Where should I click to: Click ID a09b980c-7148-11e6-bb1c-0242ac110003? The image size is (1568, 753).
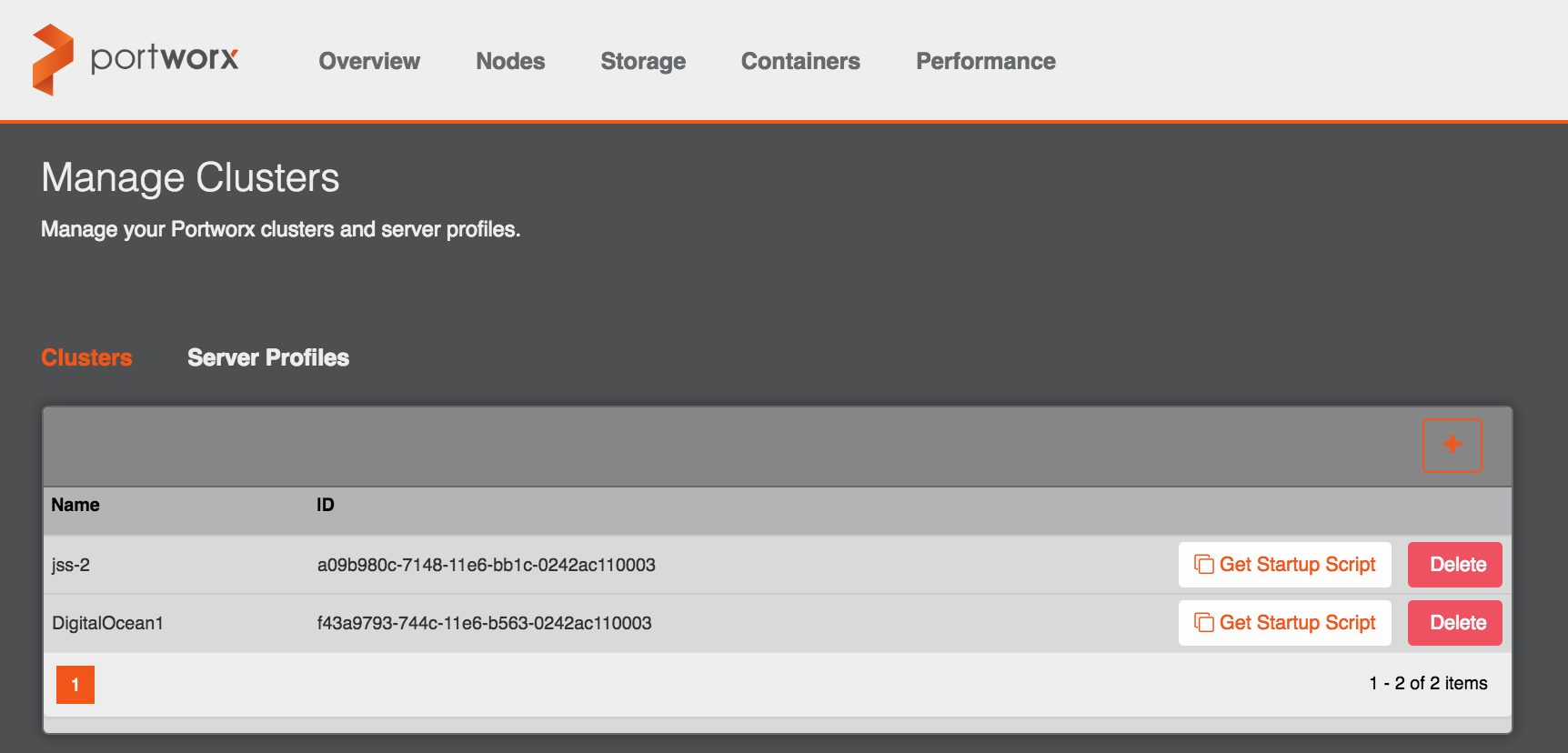486,565
